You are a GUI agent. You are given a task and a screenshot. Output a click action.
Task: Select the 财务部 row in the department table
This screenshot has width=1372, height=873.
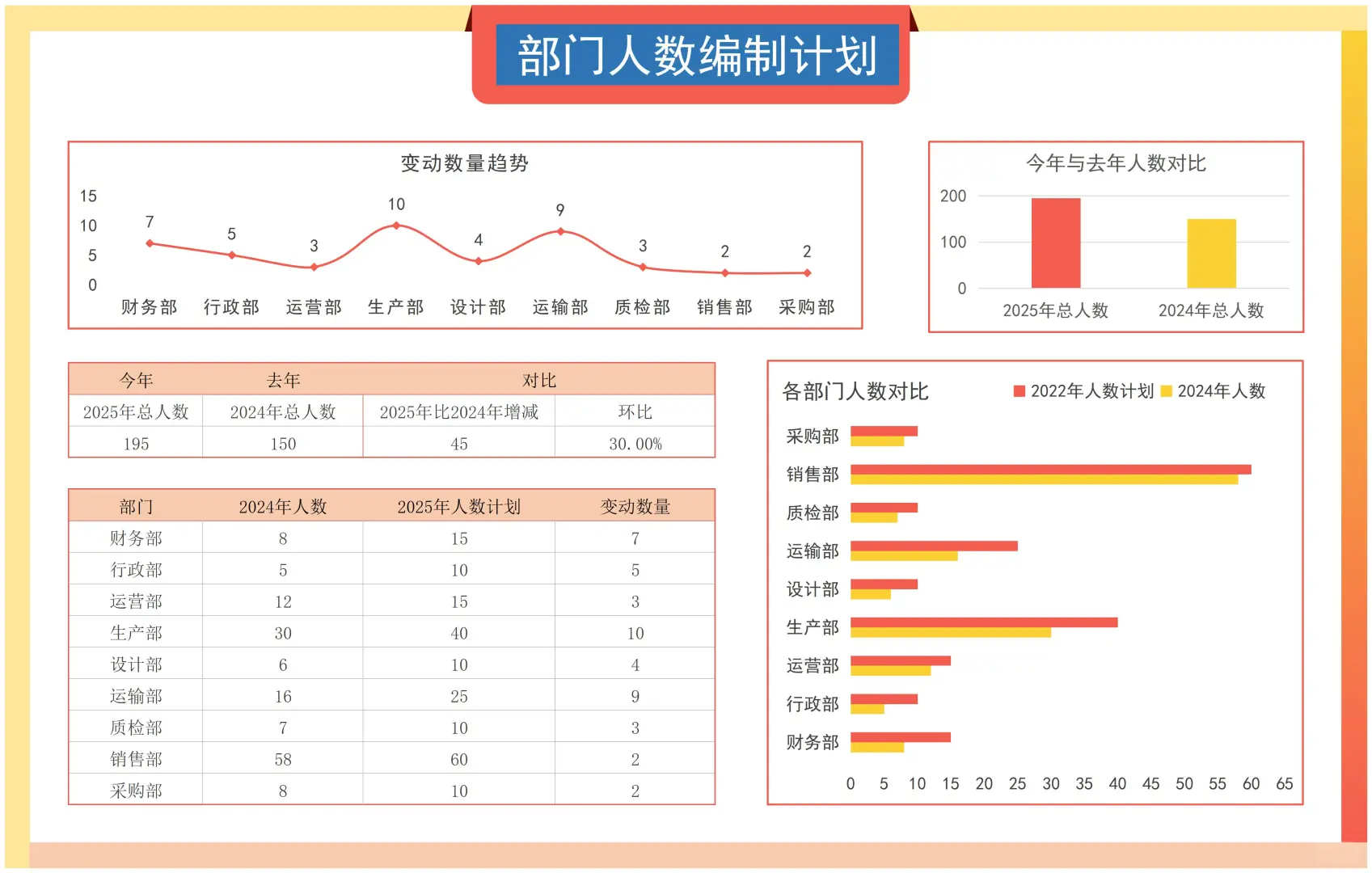pos(136,538)
